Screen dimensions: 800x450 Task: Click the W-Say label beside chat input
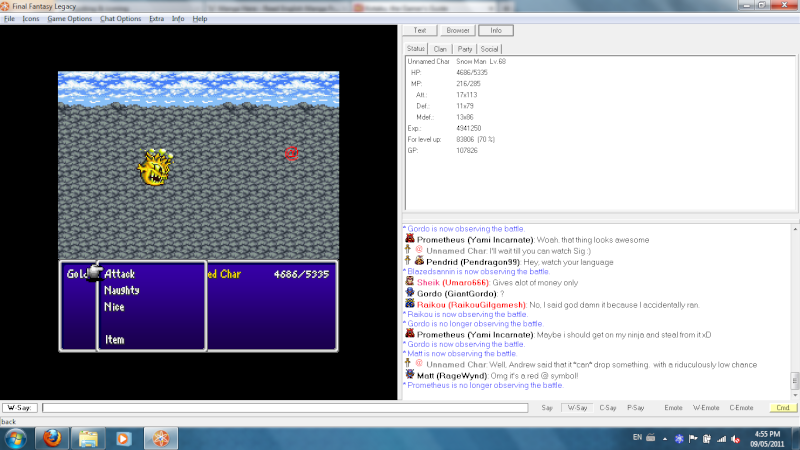click(x=19, y=408)
